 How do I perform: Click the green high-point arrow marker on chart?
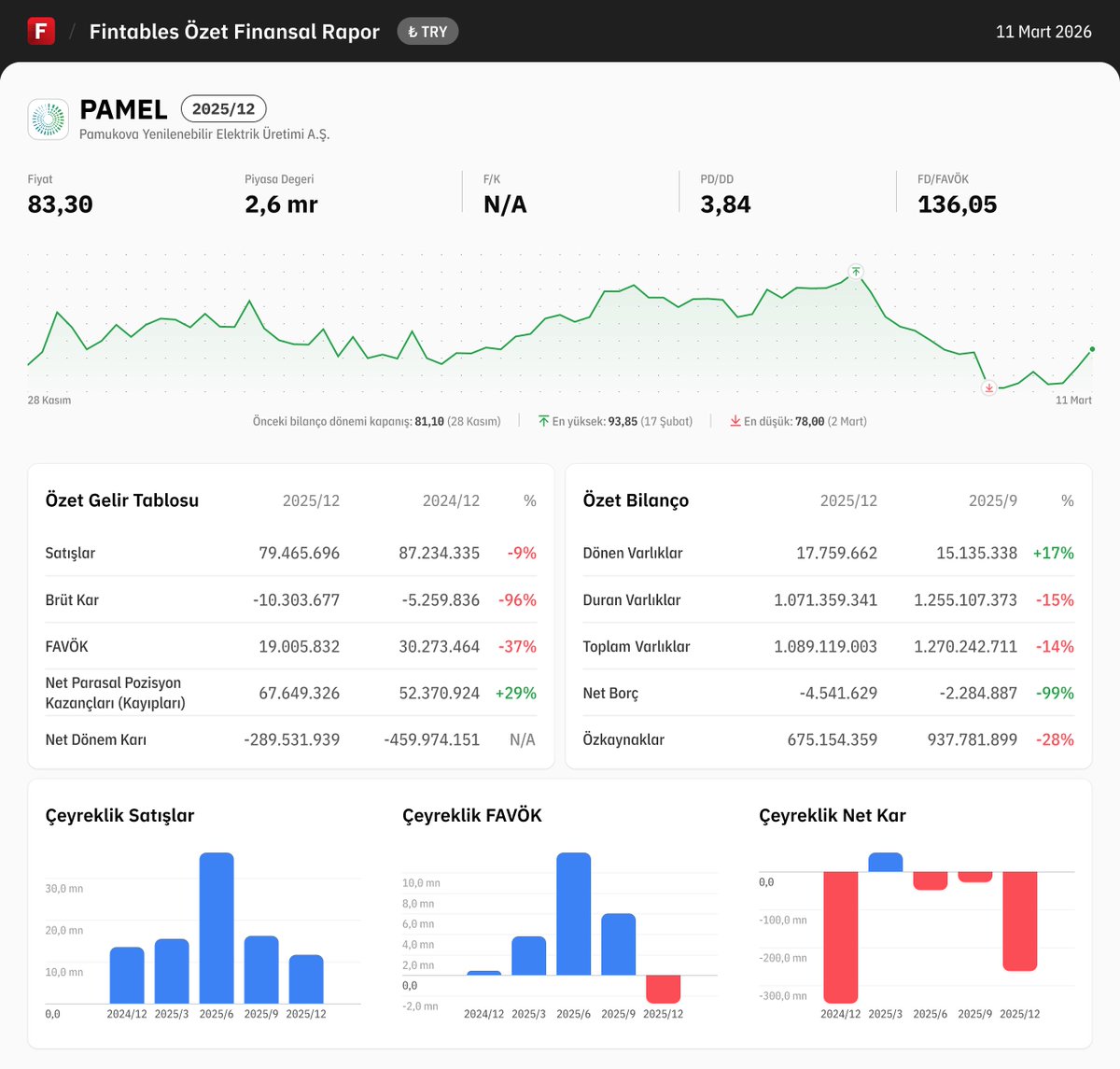point(856,272)
